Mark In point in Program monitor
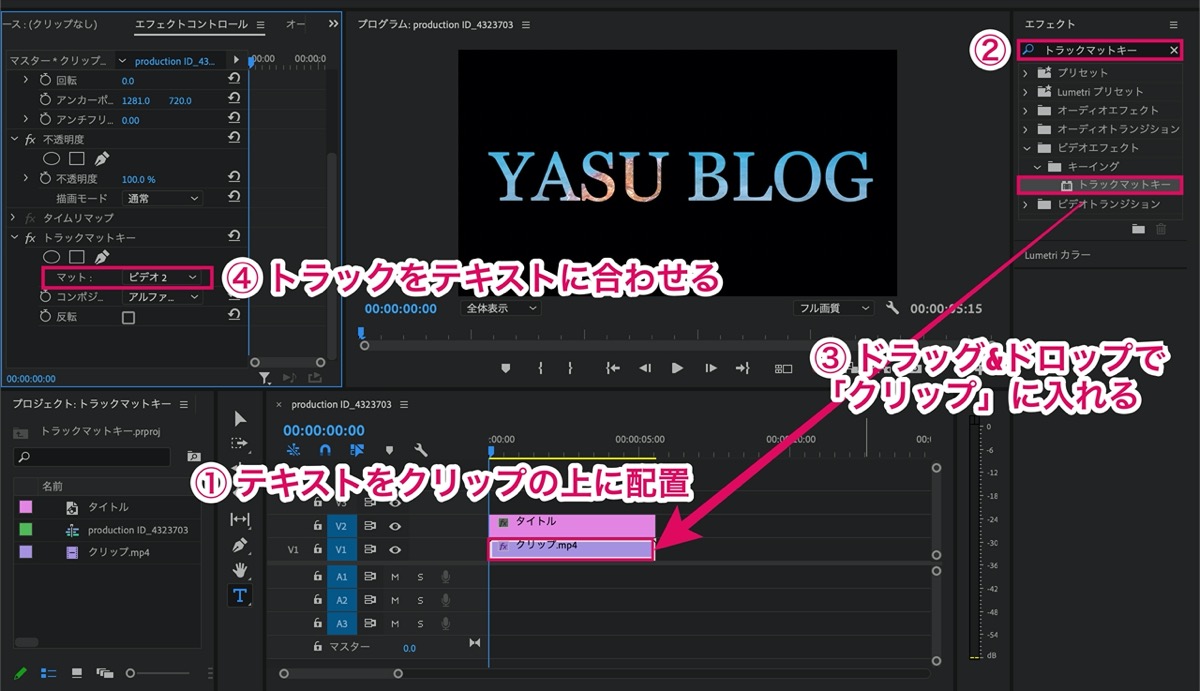Screen dimensions: 1200x691 (x=540, y=368)
